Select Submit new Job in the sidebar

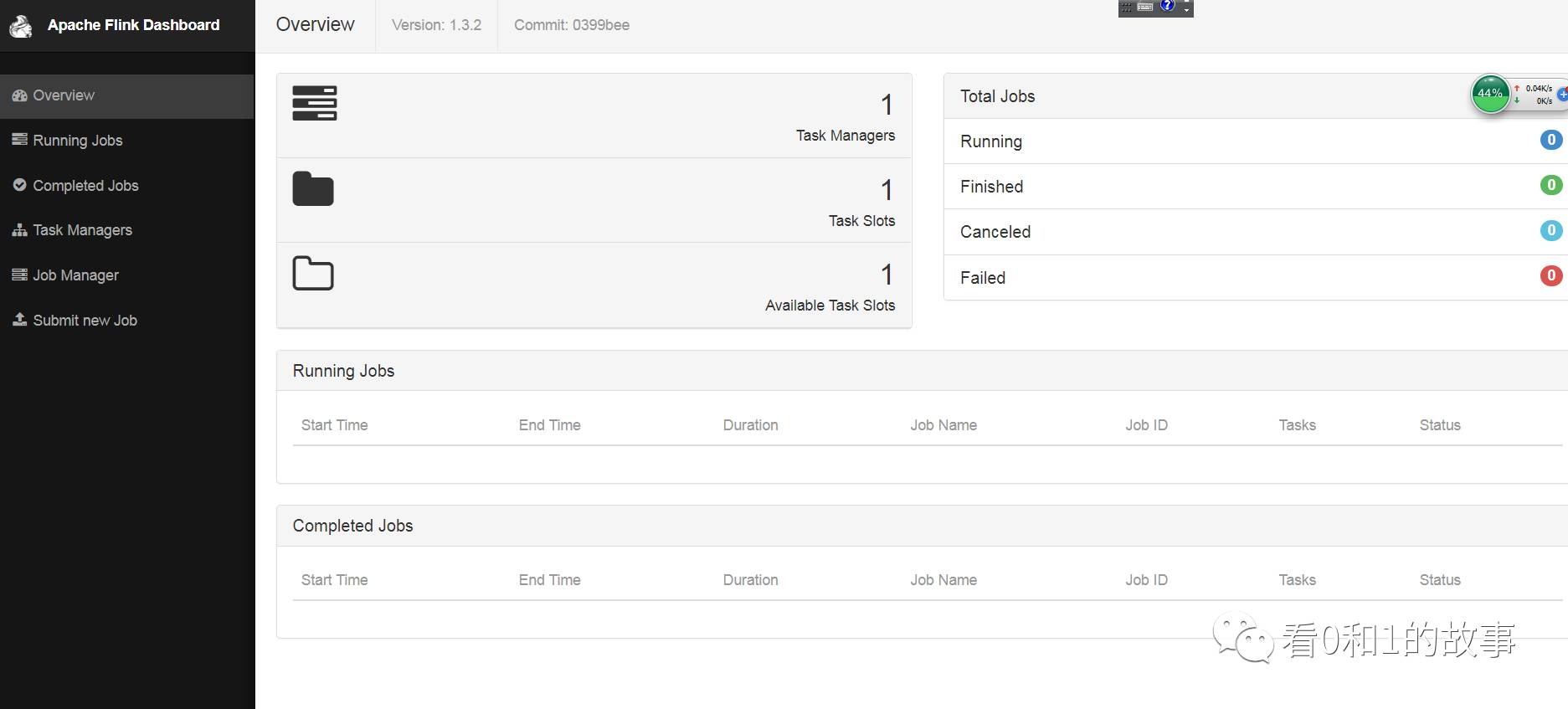(126, 321)
